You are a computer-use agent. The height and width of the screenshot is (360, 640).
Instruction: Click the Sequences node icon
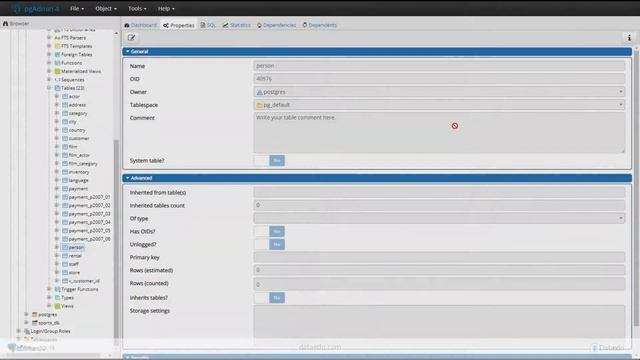click(x=57, y=80)
